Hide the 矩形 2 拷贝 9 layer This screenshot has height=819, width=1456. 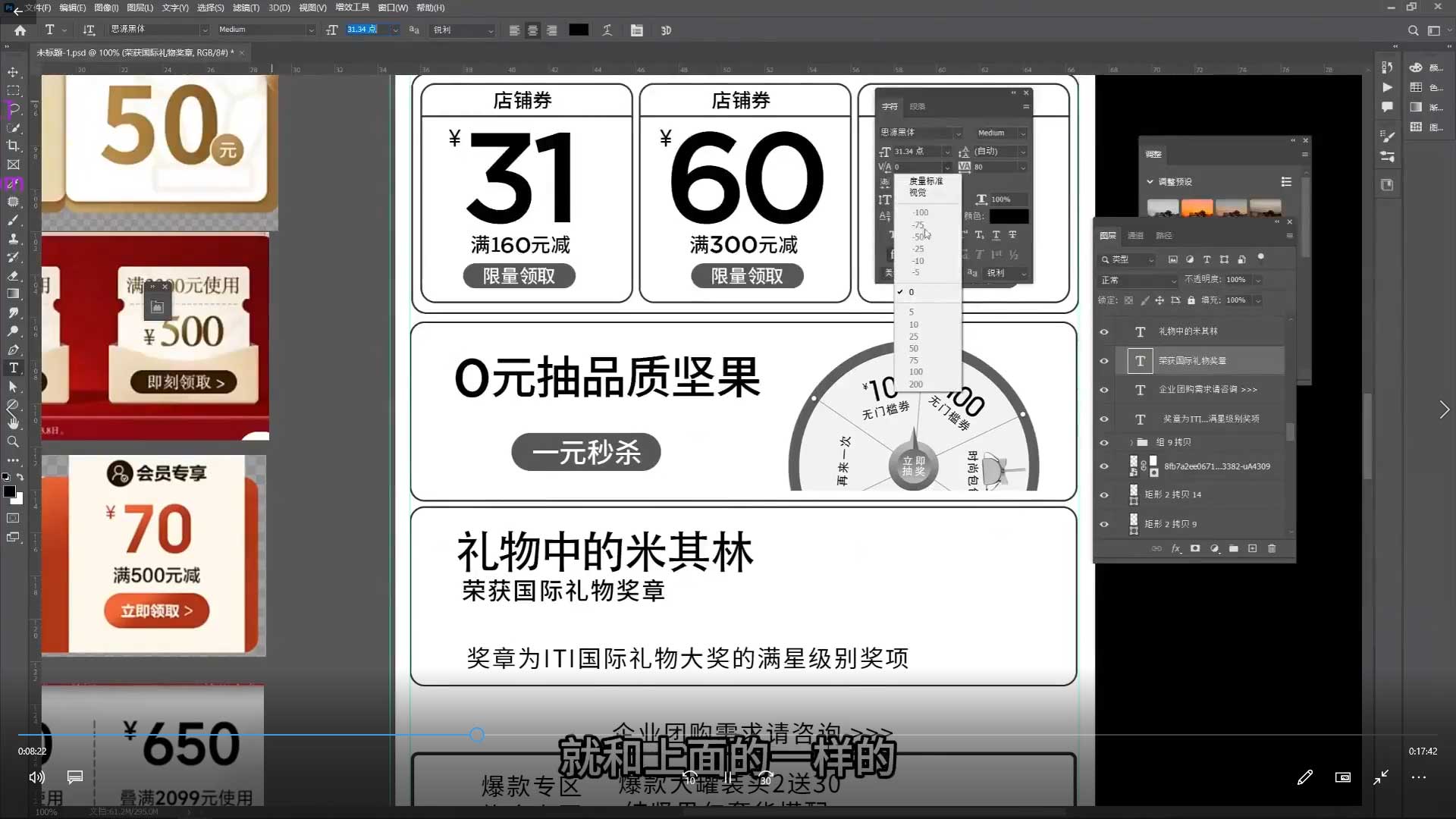point(1104,524)
